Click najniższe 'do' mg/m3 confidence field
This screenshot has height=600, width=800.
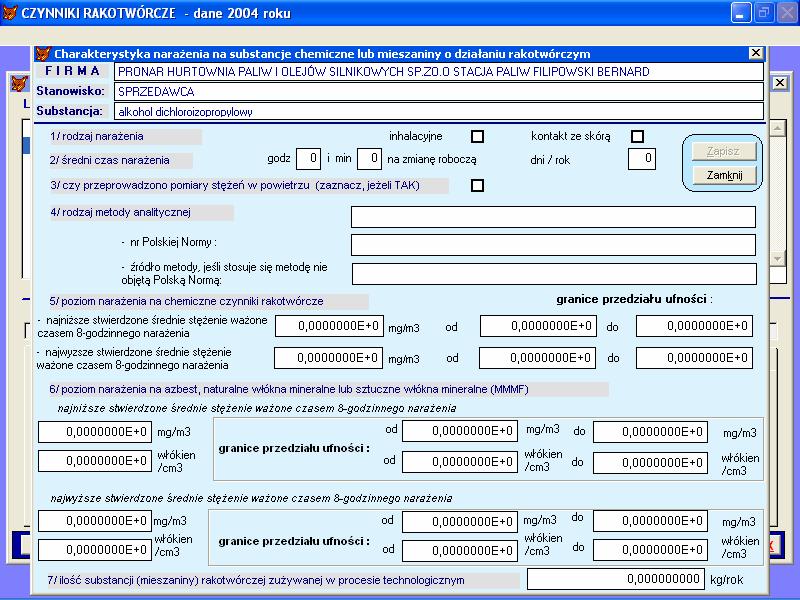[x=651, y=432]
